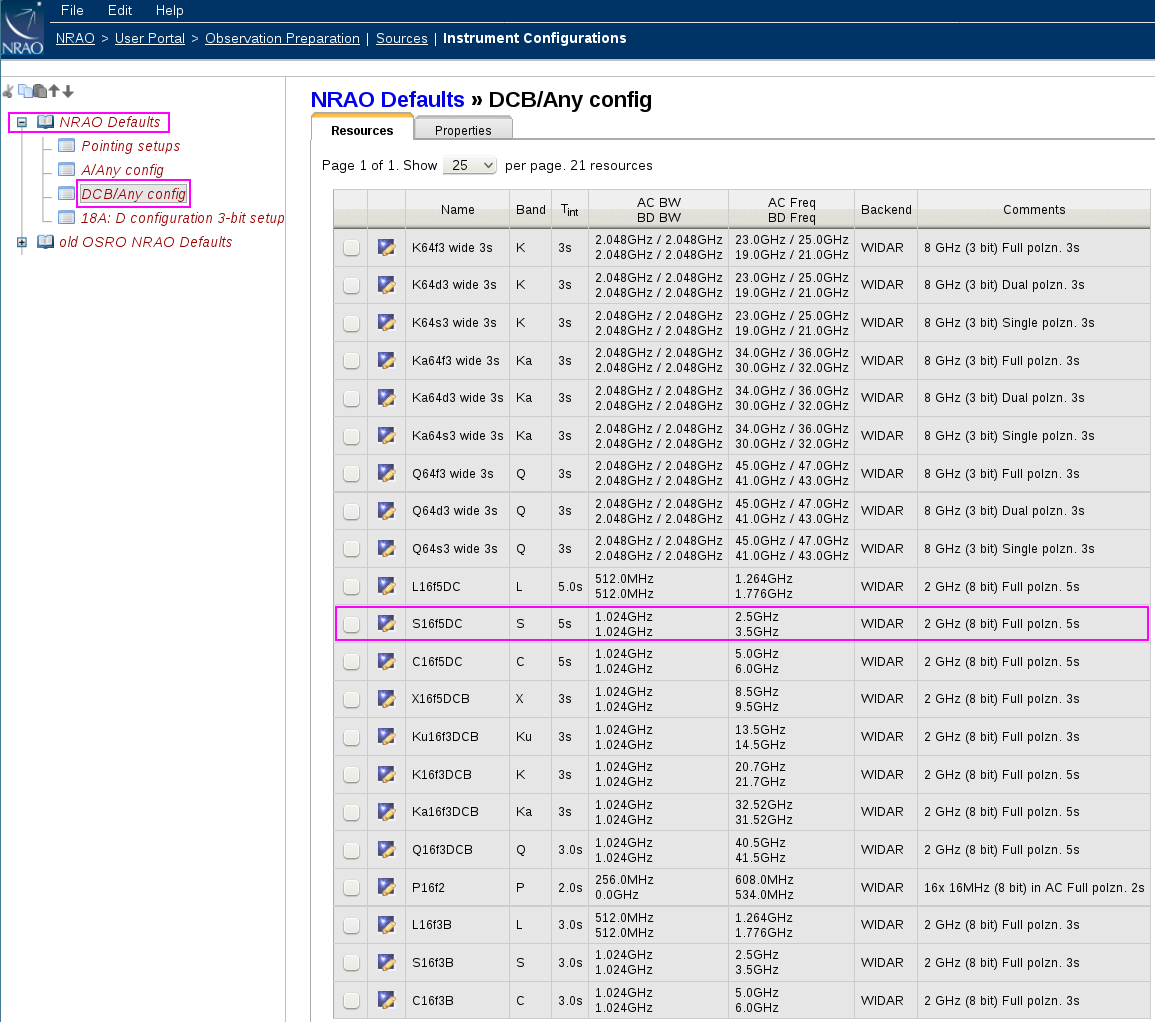Click the move up arrow icon
1155x1022 pixels.
coord(54,91)
